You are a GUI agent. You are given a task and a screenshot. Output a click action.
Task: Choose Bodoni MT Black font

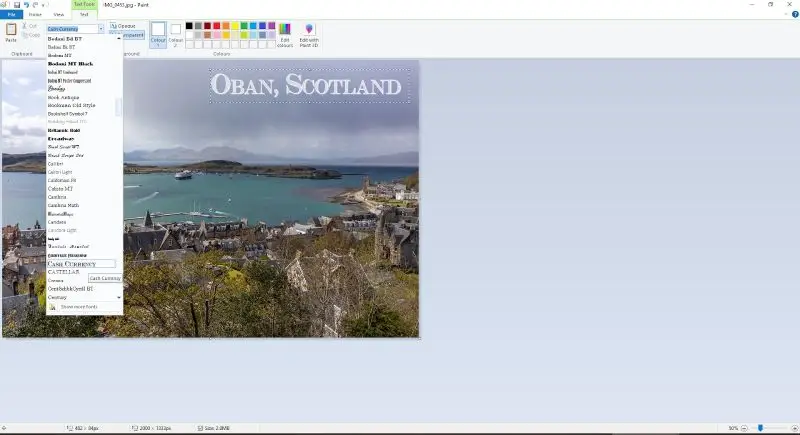(70, 64)
